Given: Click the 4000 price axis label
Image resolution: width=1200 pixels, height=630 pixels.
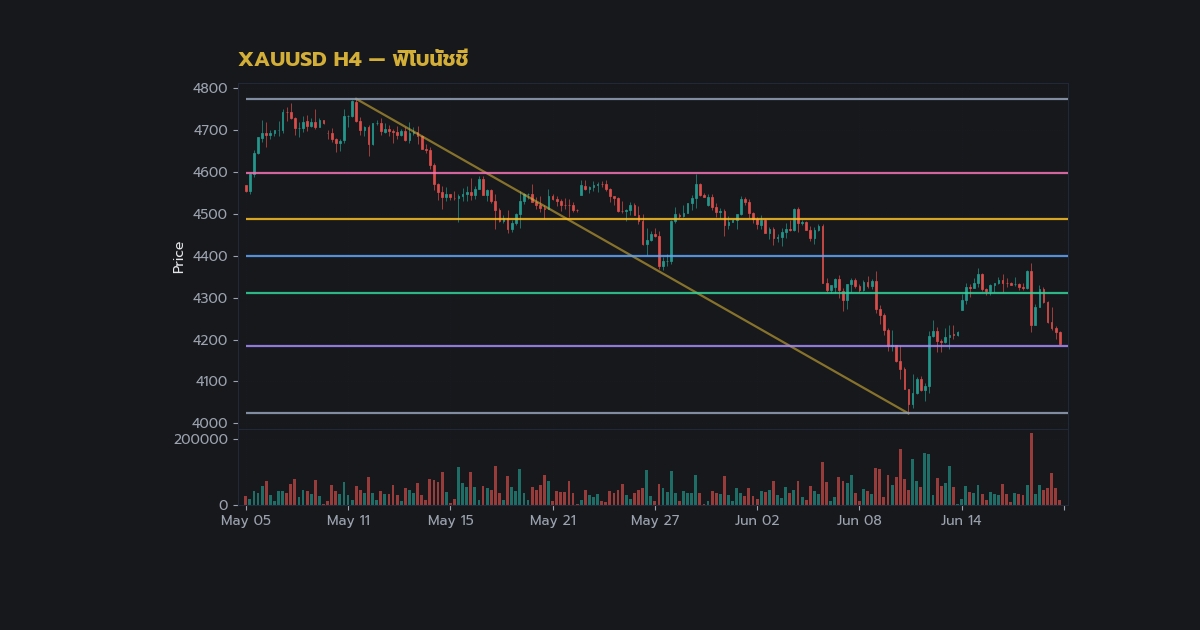Looking at the screenshot, I should [210, 424].
